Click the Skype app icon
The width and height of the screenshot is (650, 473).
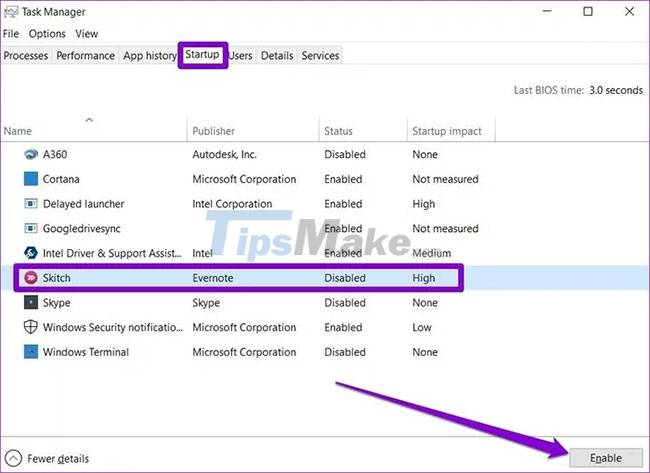[31, 303]
